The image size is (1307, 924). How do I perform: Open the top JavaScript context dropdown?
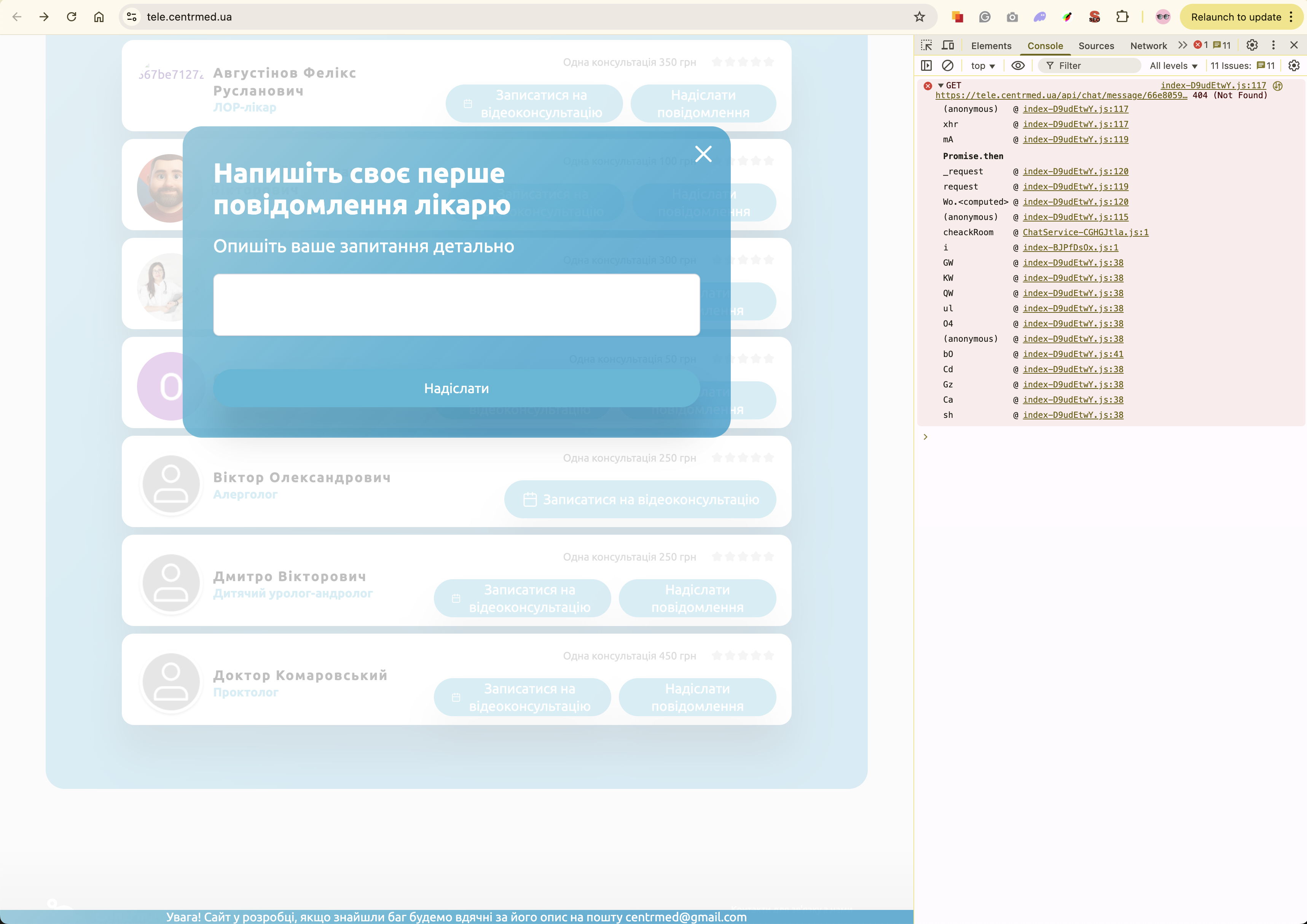[x=982, y=65]
